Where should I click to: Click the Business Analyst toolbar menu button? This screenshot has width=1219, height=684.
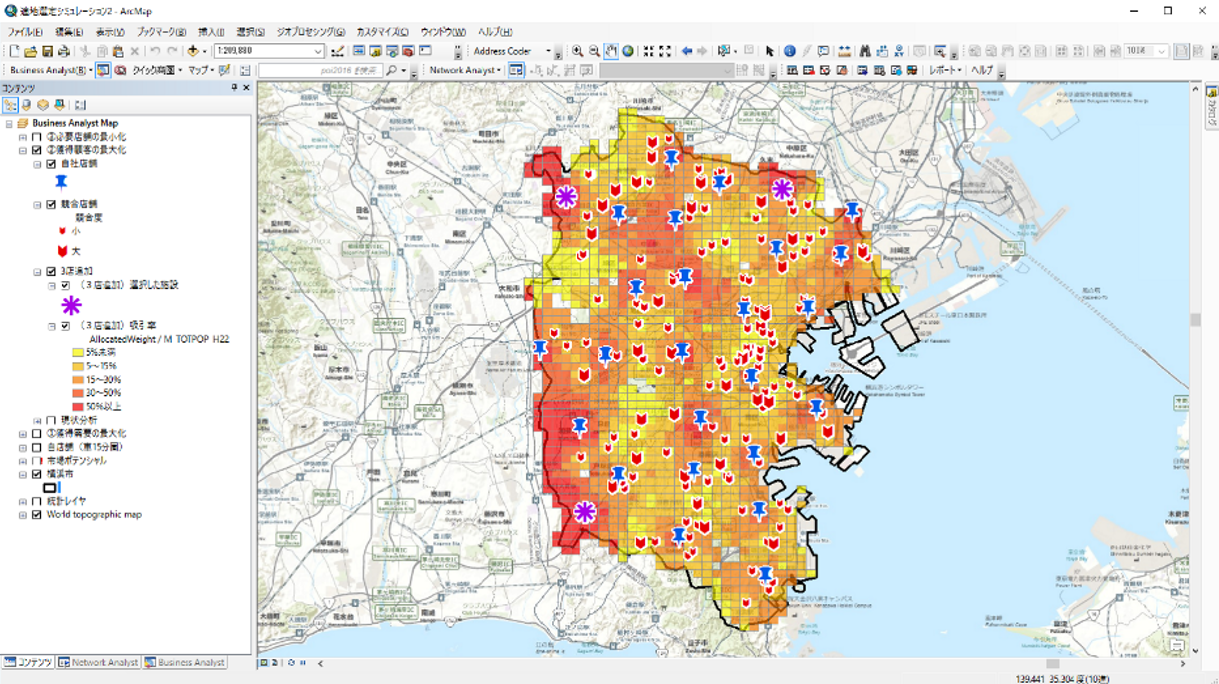(x=50, y=71)
